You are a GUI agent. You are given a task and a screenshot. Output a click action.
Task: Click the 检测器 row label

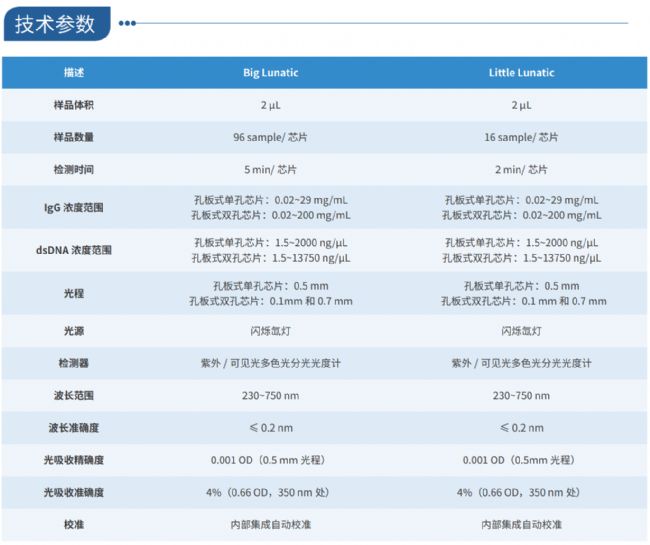coord(74,363)
